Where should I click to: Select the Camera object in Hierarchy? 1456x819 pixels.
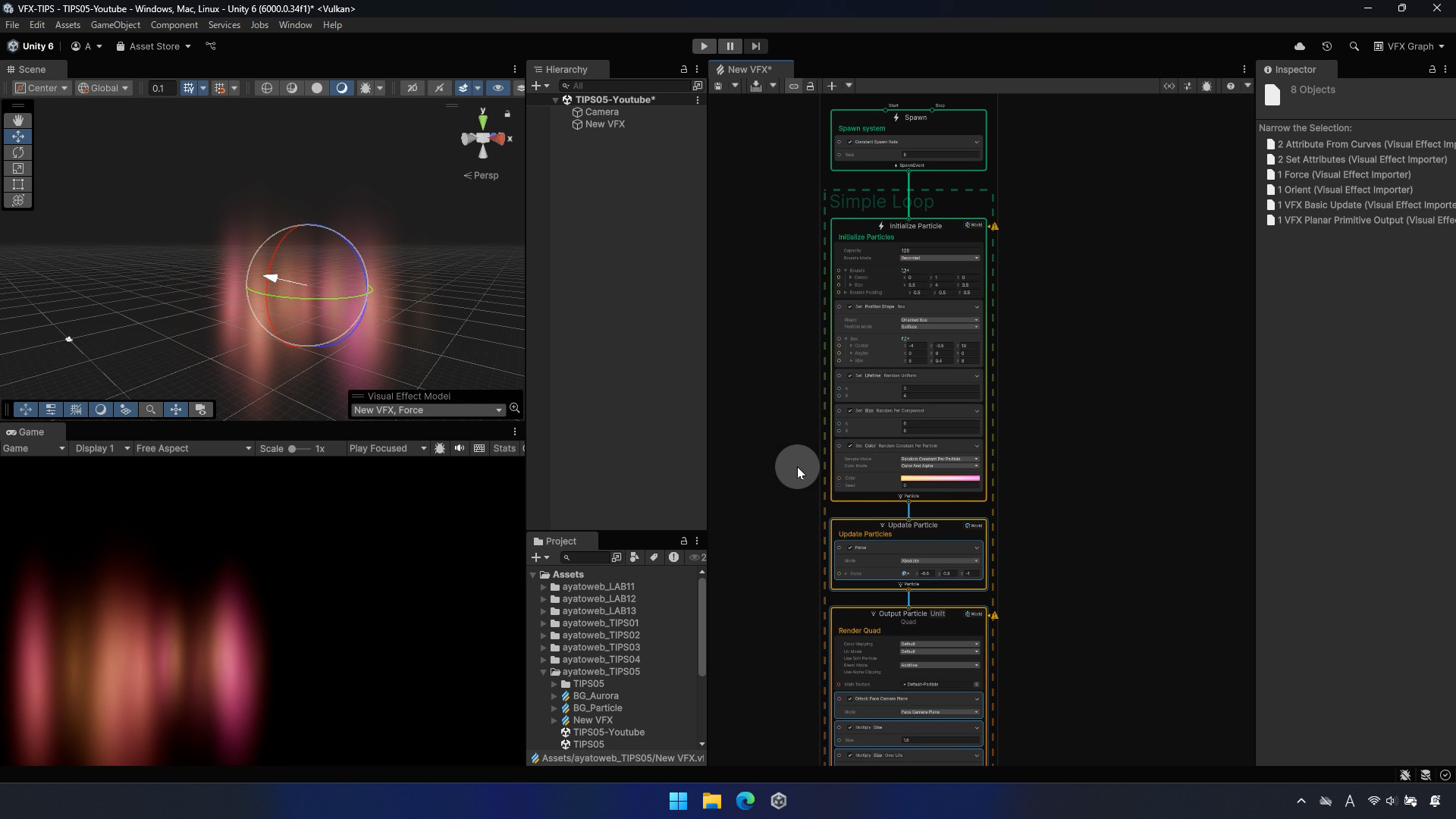[601, 112]
